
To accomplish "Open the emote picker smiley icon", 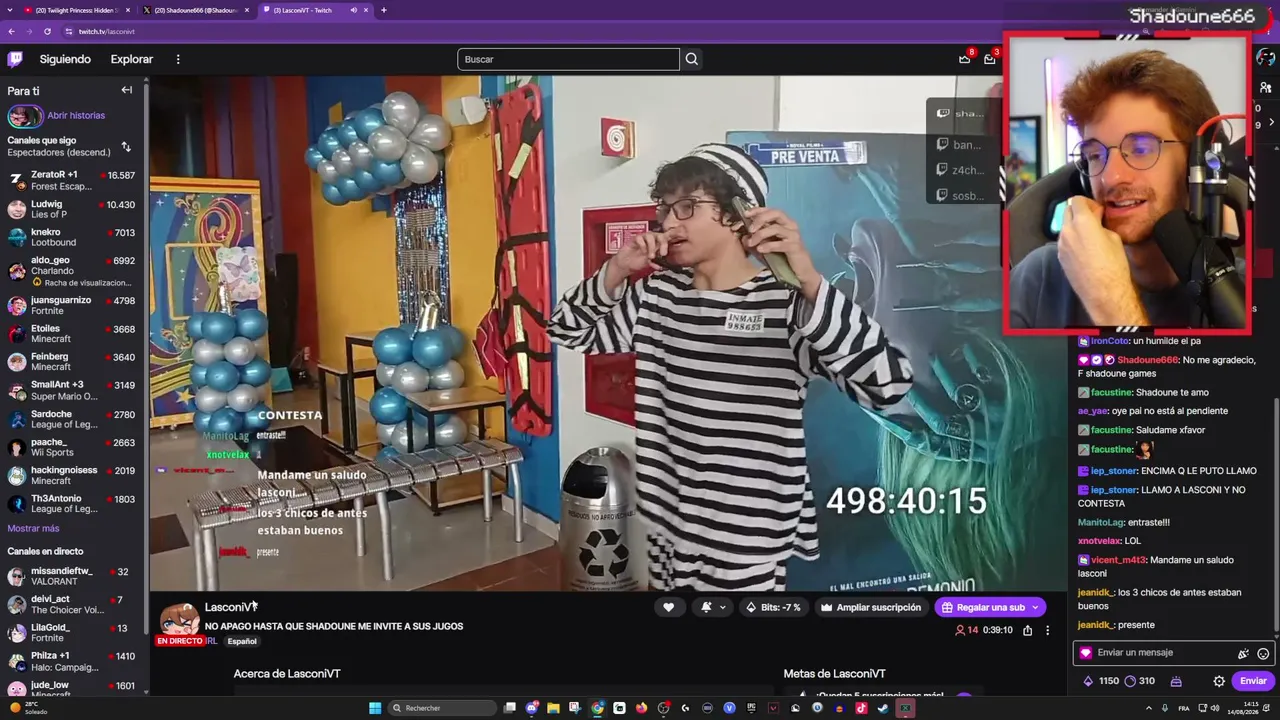I will click(1263, 653).
